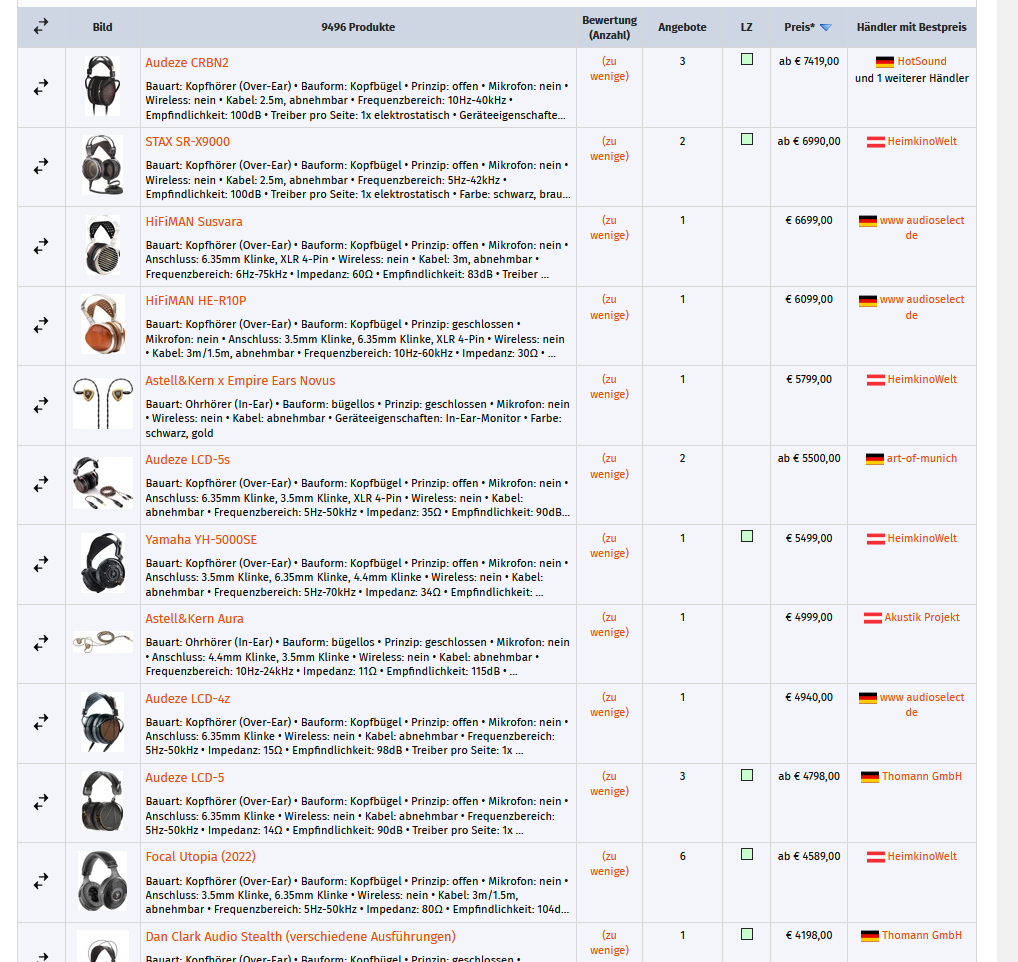Click compare arrows icon for Yamaha YH-5000SE
Viewport: 1018px width, 962px height.
pos(41,564)
